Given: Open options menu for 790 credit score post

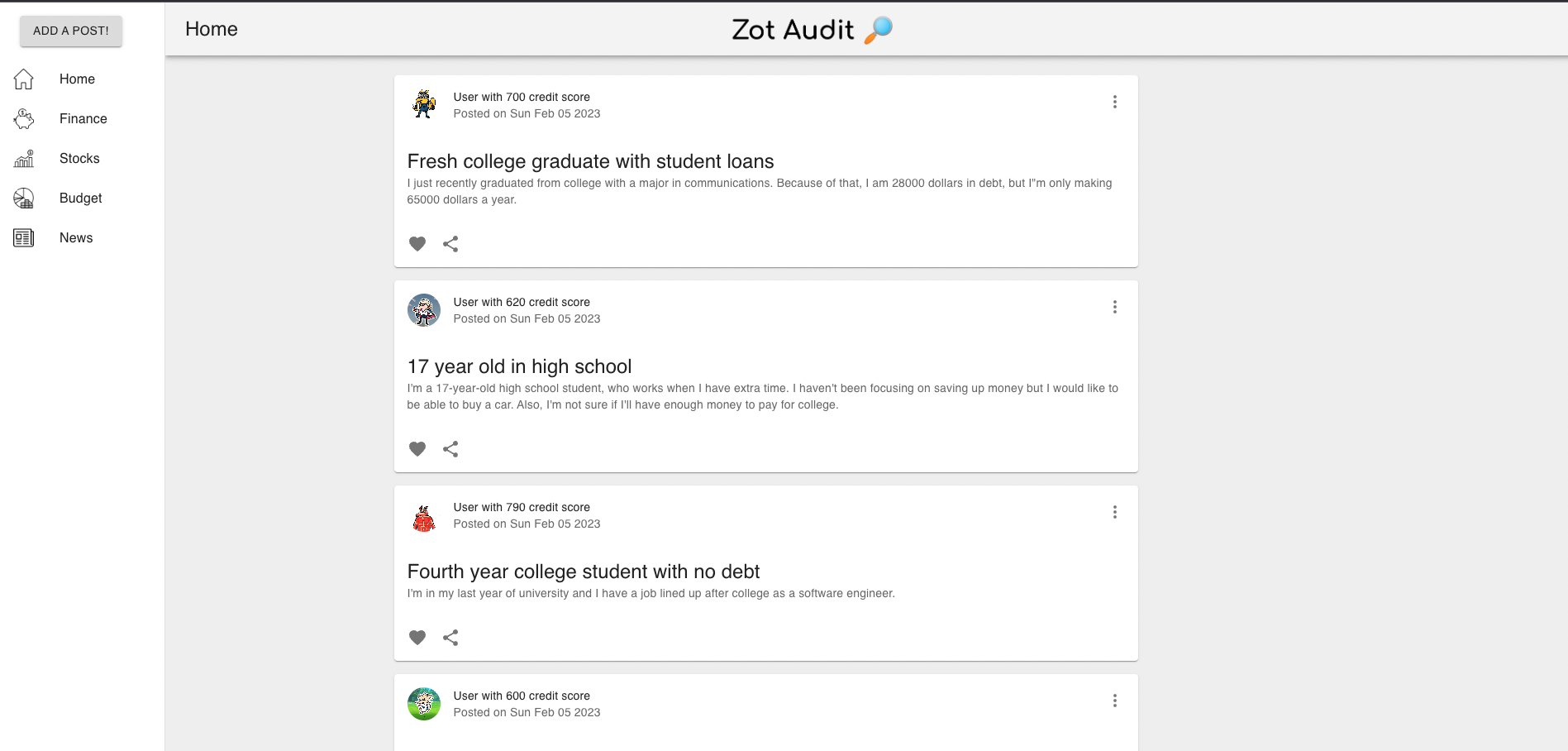Looking at the screenshot, I should pos(1114,512).
